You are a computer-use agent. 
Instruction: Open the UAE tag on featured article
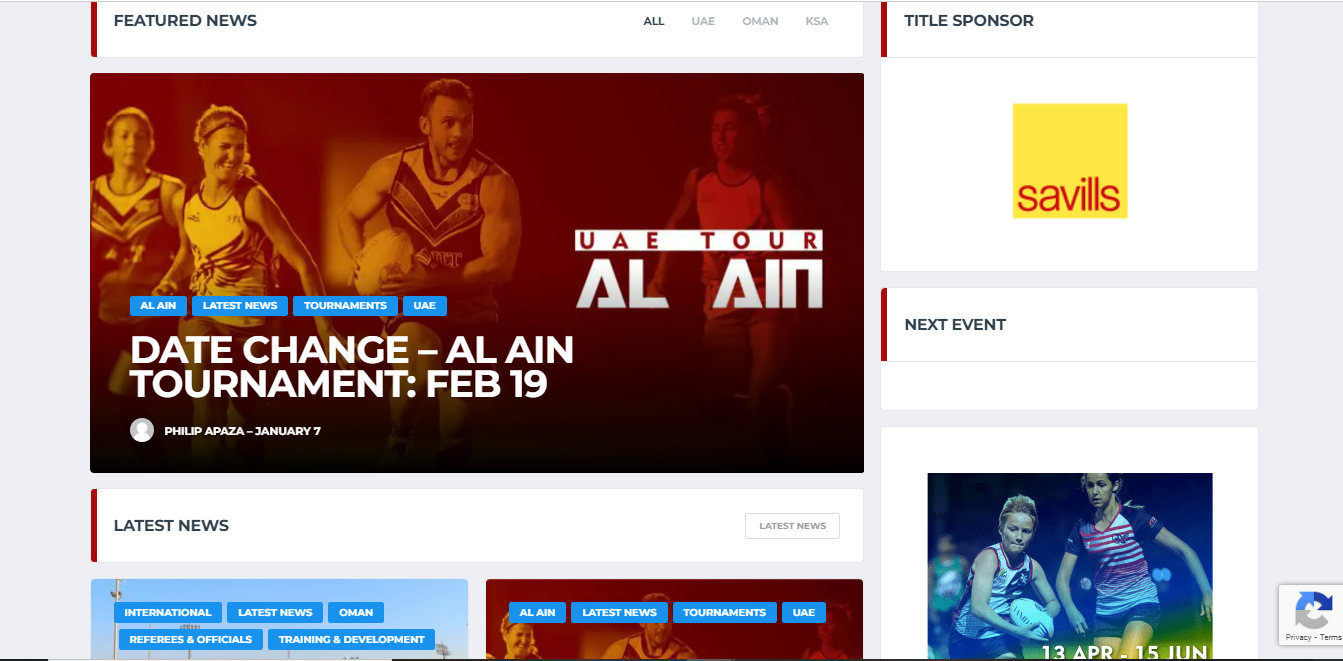coord(425,306)
